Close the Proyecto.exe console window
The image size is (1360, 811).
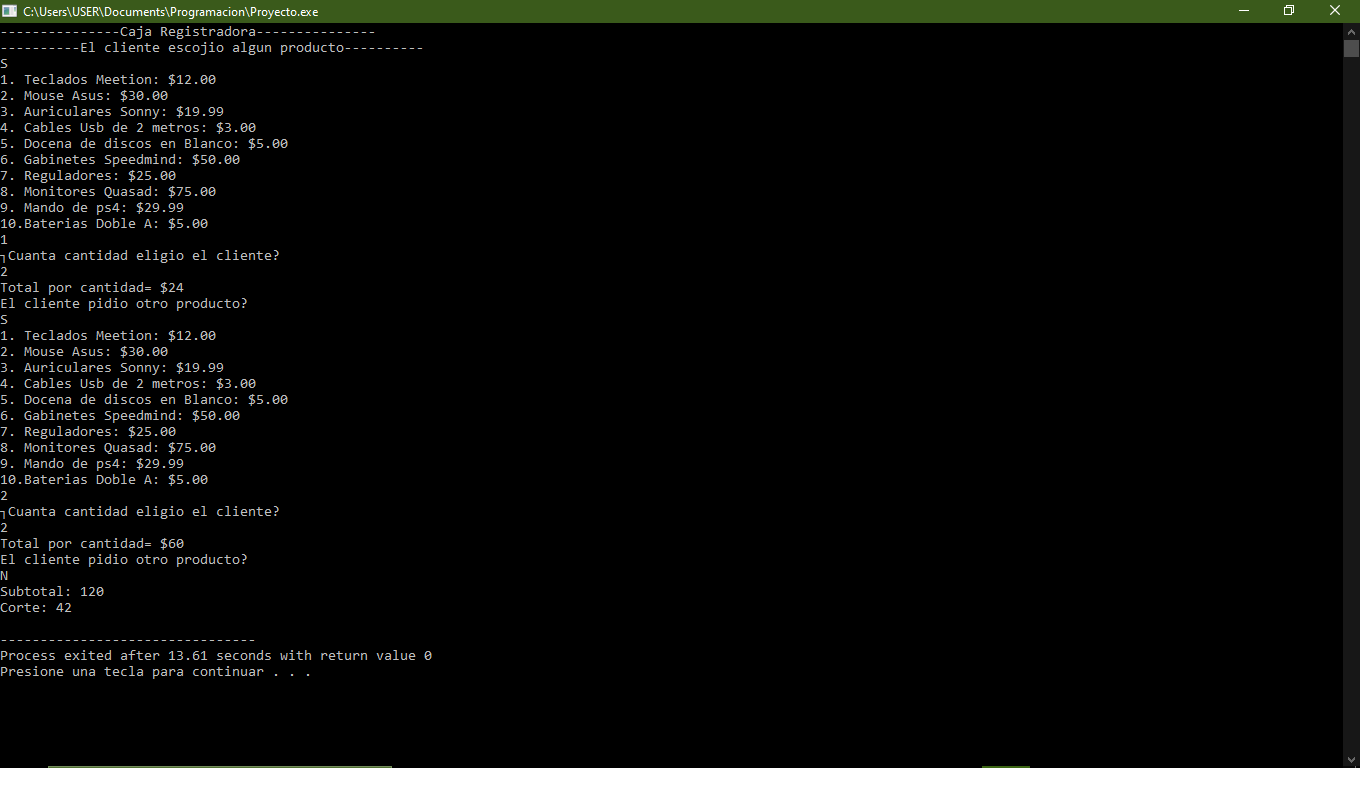1335,11
